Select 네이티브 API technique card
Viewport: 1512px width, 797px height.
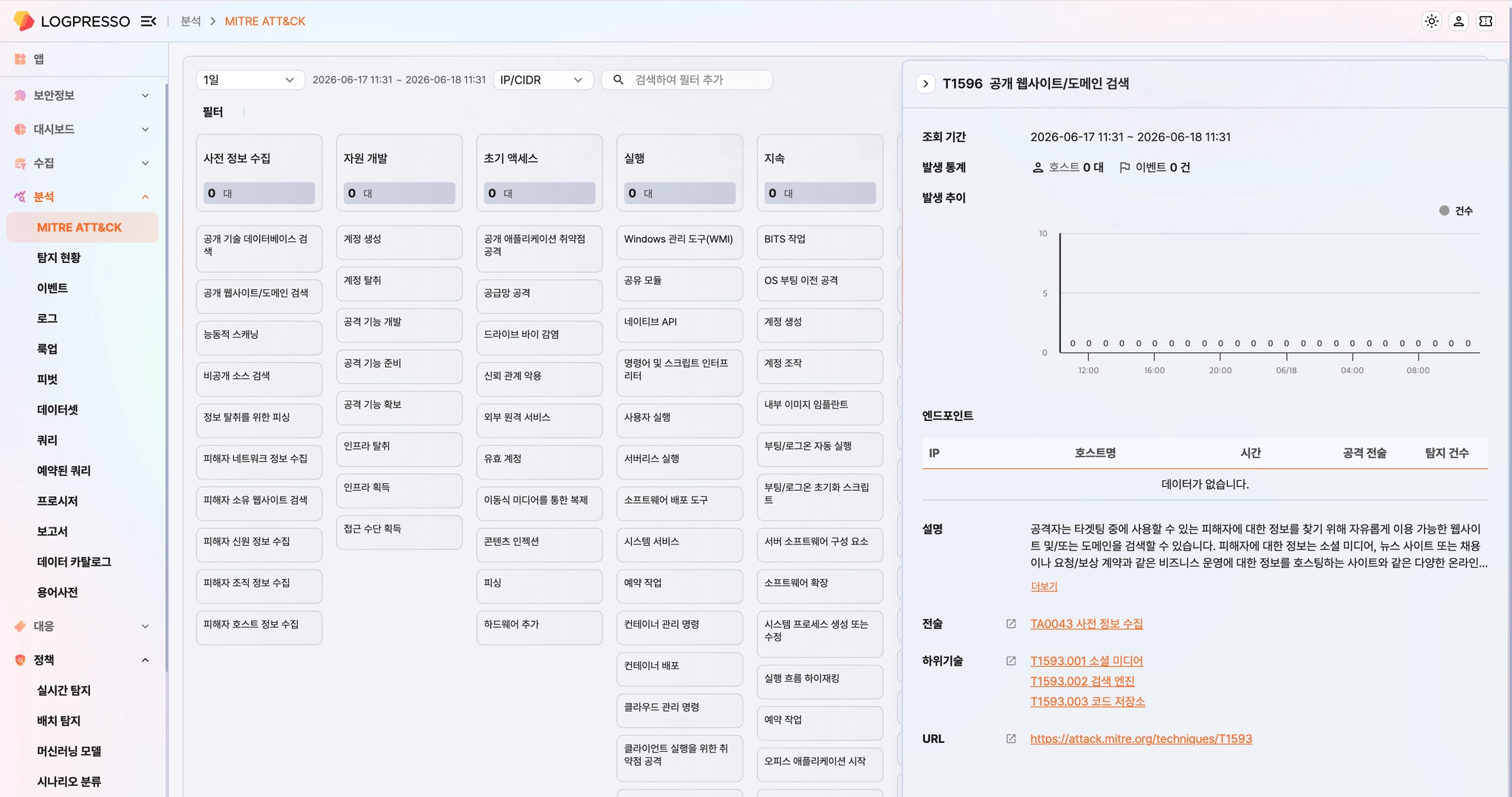(x=680, y=325)
